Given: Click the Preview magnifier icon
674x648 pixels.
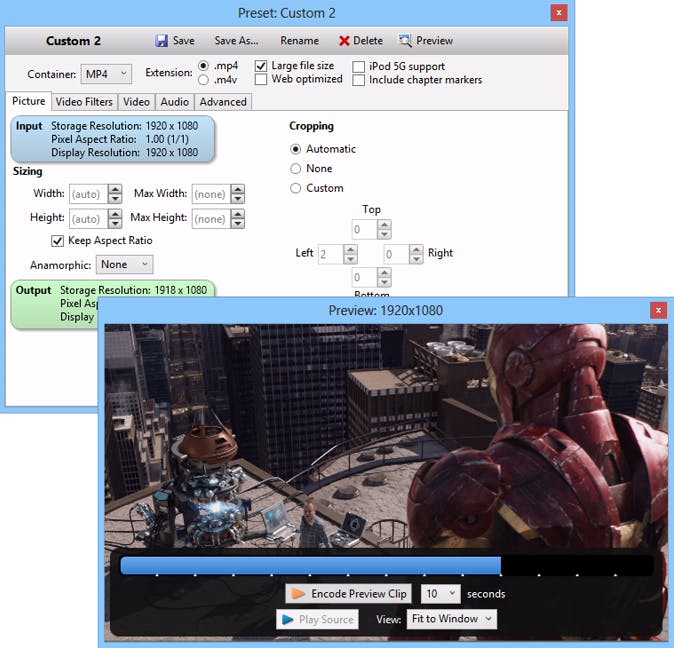Looking at the screenshot, I should pos(405,41).
